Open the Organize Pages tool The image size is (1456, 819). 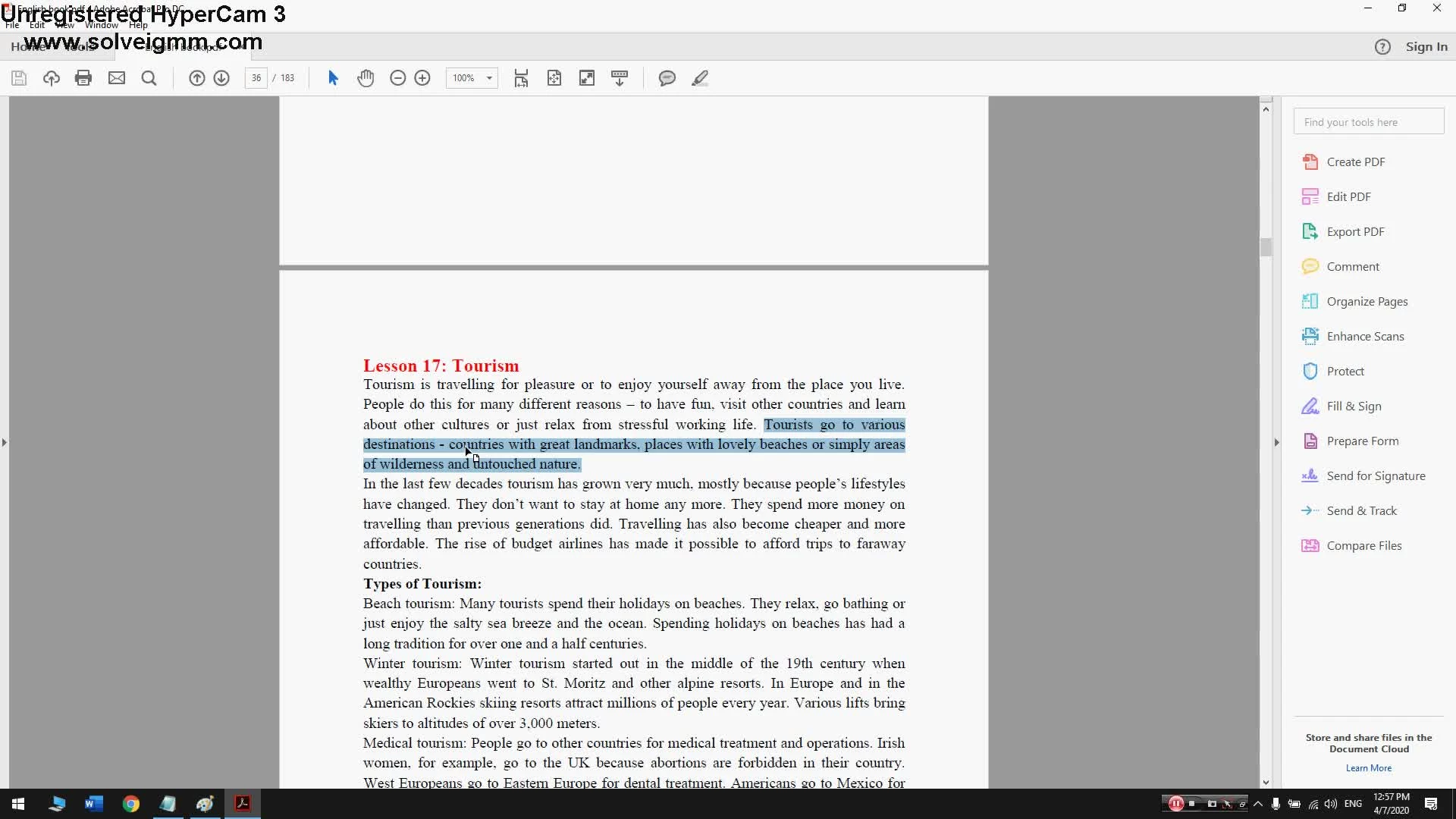pos(1355,302)
